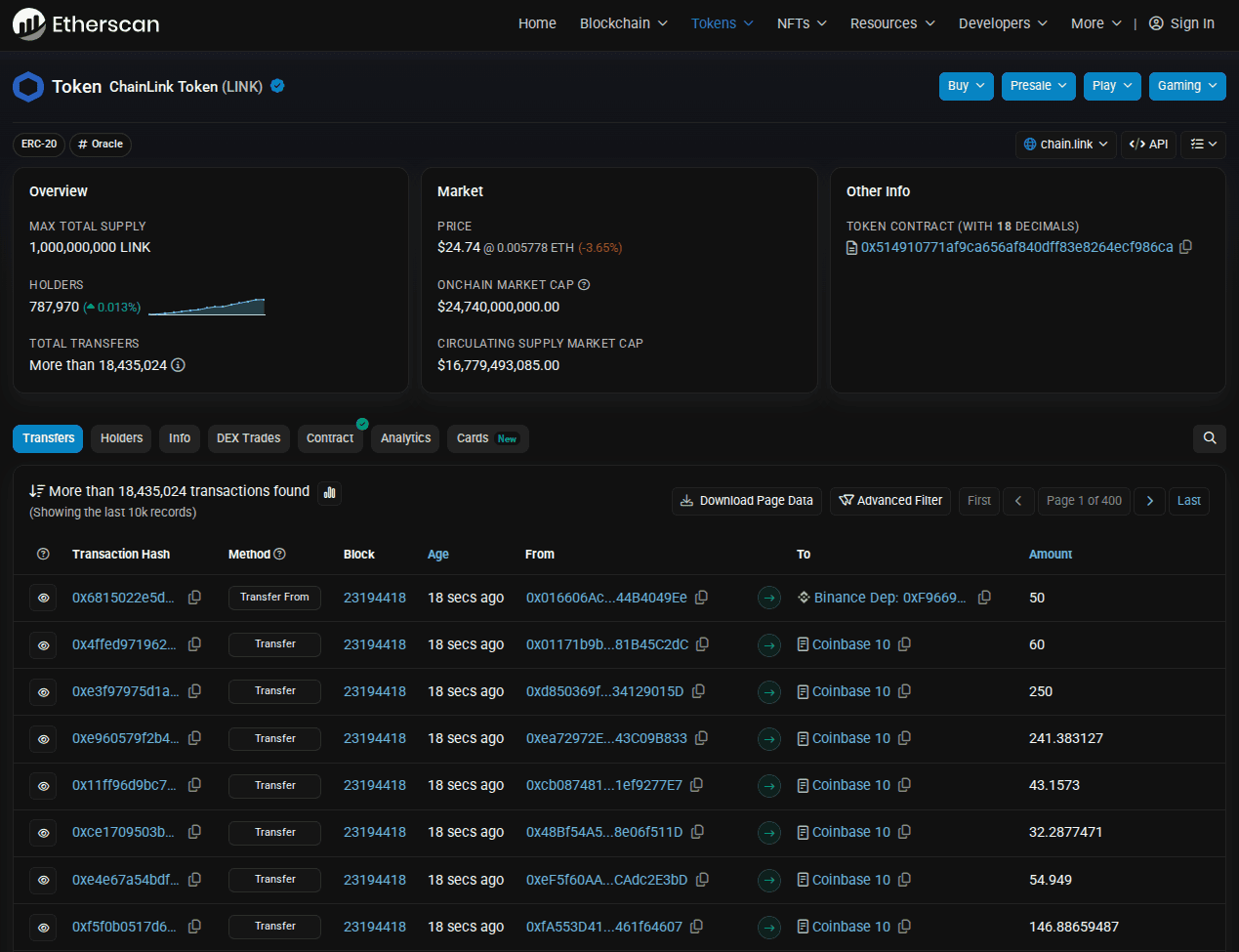Open the Blockchain dropdown menu
Image resolution: width=1239 pixels, height=952 pixels.
[x=624, y=23]
